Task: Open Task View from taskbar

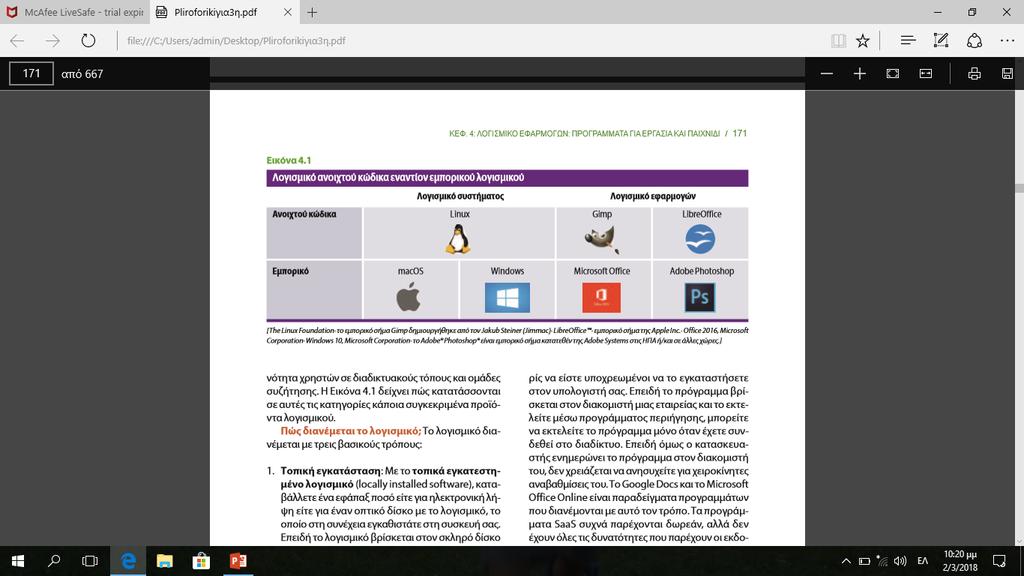Action: pyautogui.click(x=89, y=561)
